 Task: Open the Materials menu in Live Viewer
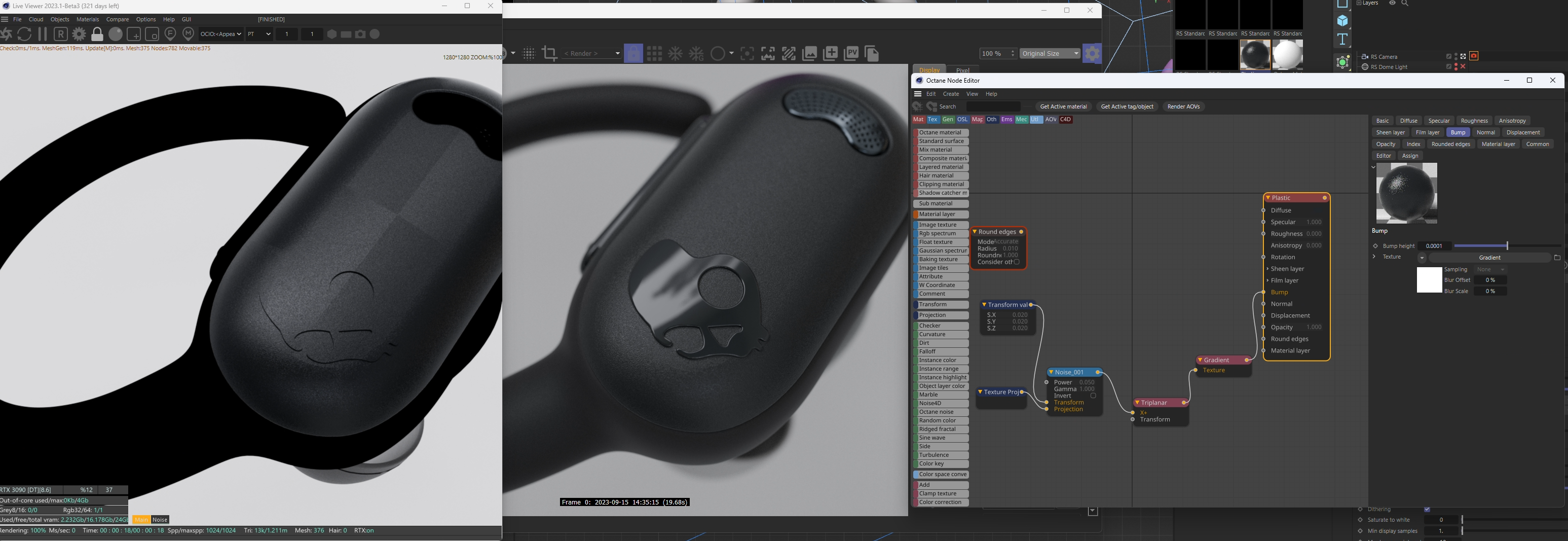click(x=88, y=19)
